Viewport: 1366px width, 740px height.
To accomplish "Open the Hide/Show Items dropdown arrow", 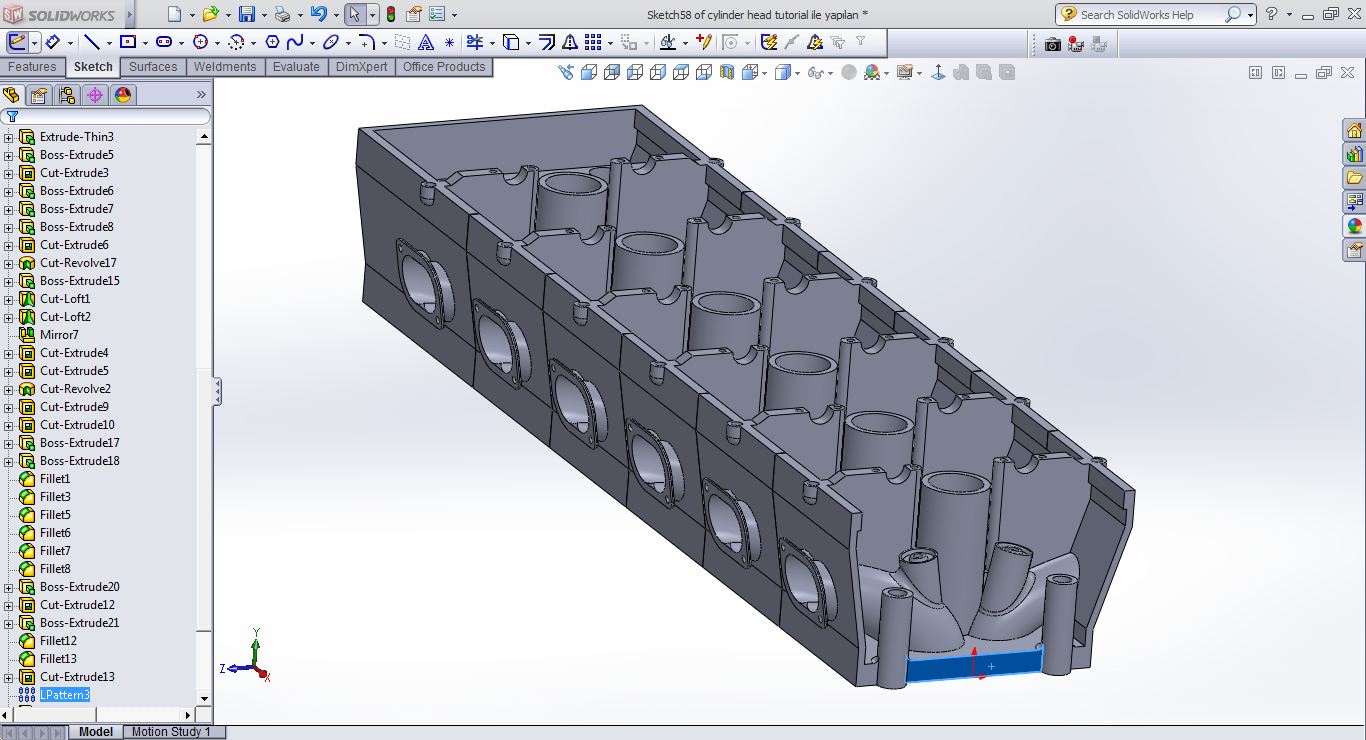I will pyautogui.click(x=830, y=73).
